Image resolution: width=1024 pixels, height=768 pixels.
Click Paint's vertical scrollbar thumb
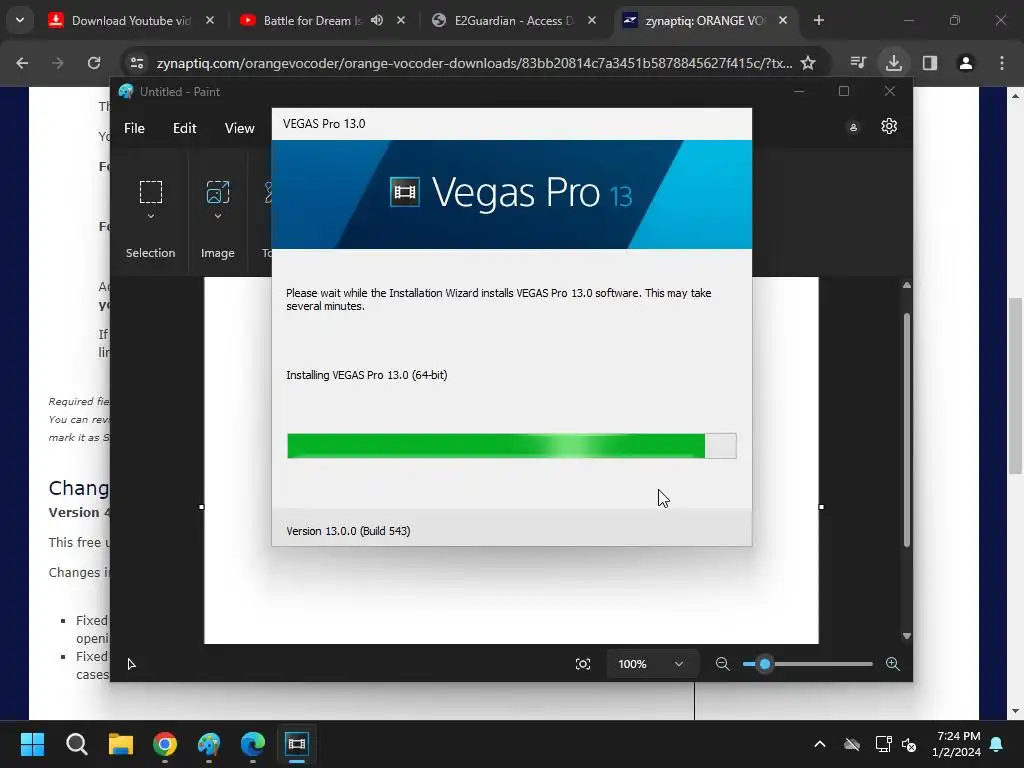(906, 429)
